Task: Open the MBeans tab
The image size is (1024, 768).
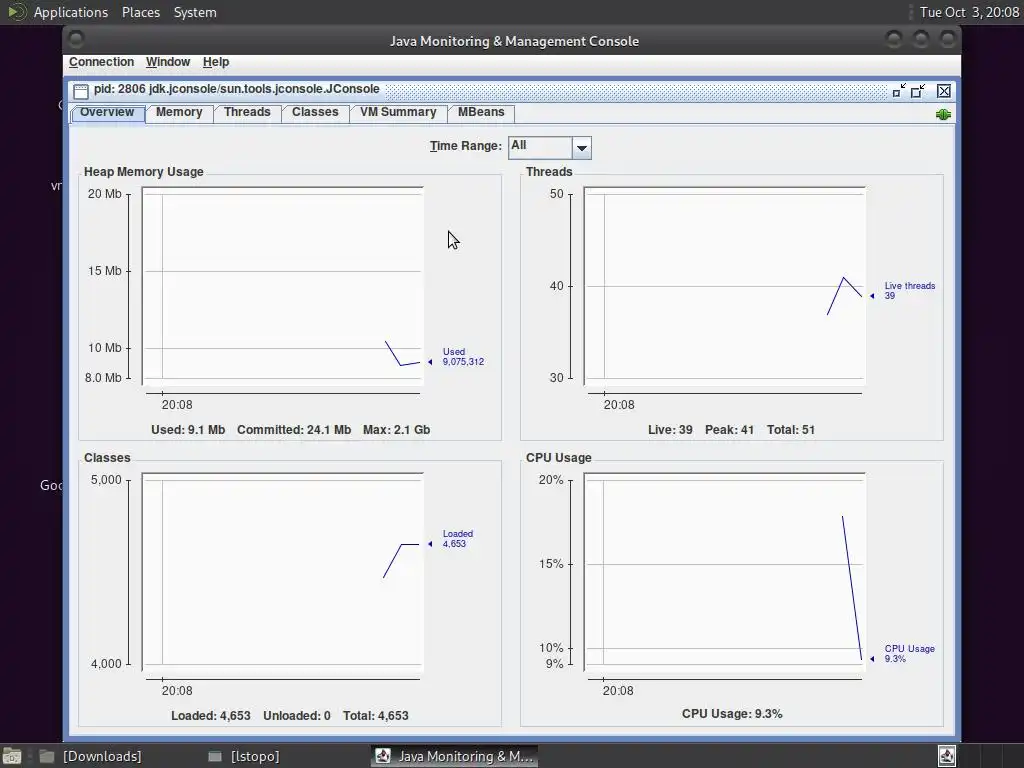Action: tap(481, 112)
